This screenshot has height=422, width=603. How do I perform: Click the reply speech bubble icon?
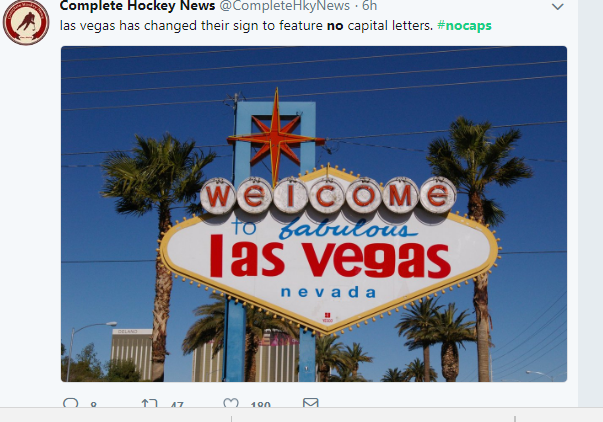[70, 403]
